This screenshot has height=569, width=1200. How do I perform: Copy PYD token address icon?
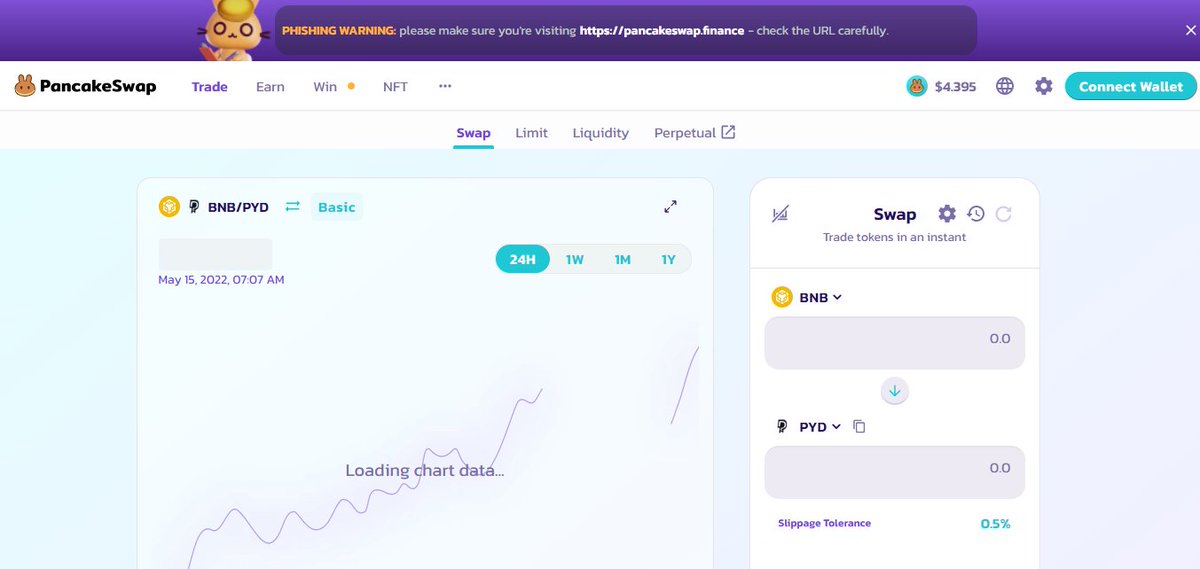pos(859,427)
